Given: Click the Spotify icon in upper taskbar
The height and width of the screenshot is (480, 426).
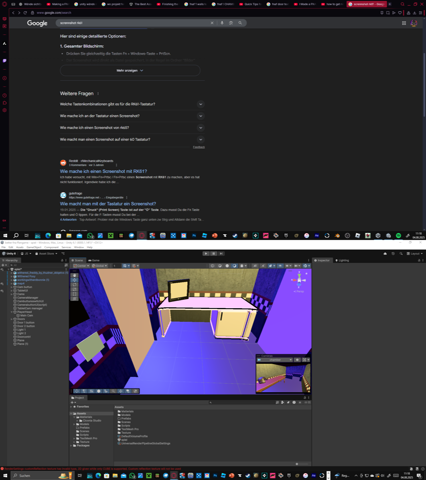Looking at the screenshot, I should click(398, 235).
